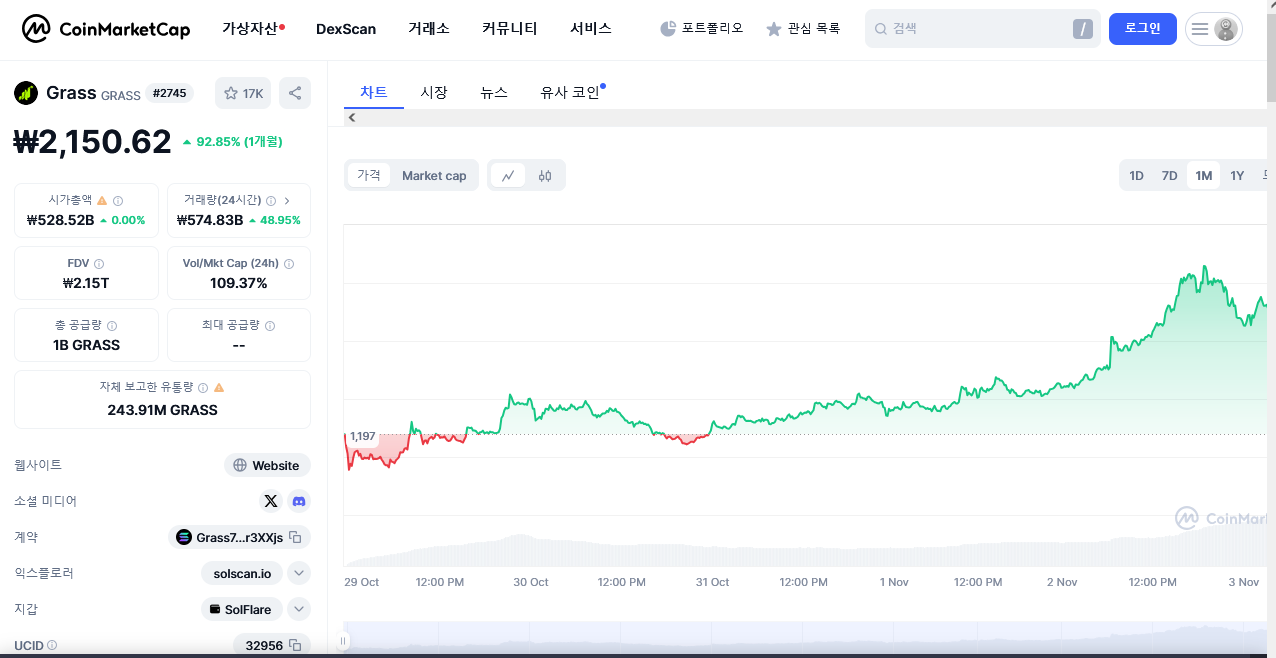Click the Grass7...r3XXjs contract chip

(x=239, y=537)
